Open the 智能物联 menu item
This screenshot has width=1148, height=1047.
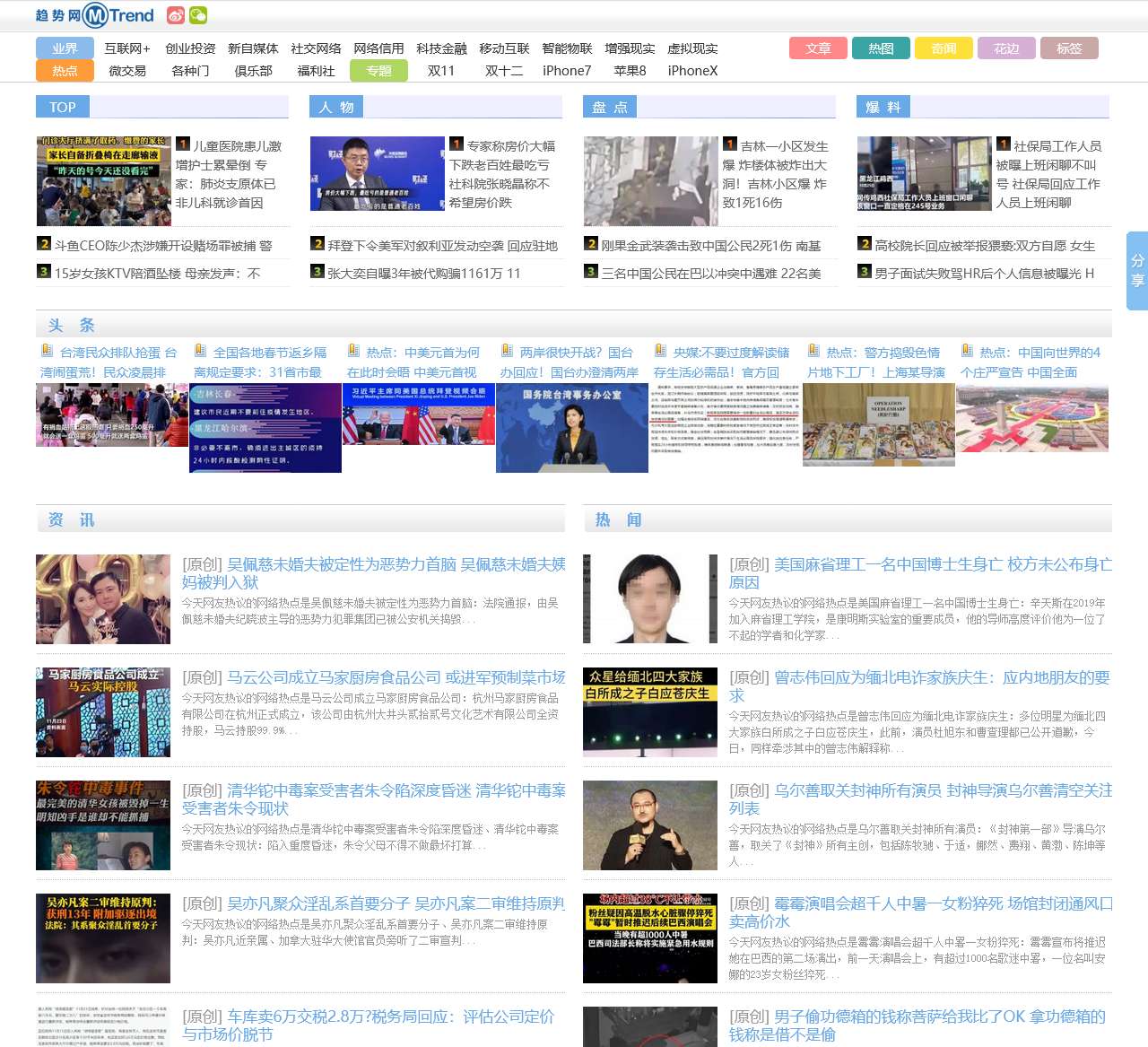click(x=567, y=48)
